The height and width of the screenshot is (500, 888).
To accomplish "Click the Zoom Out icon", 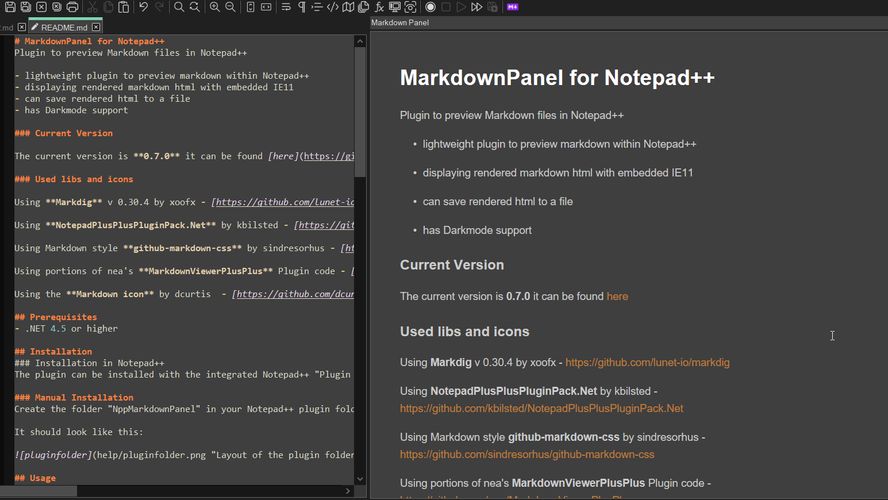I will (x=230, y=7).
